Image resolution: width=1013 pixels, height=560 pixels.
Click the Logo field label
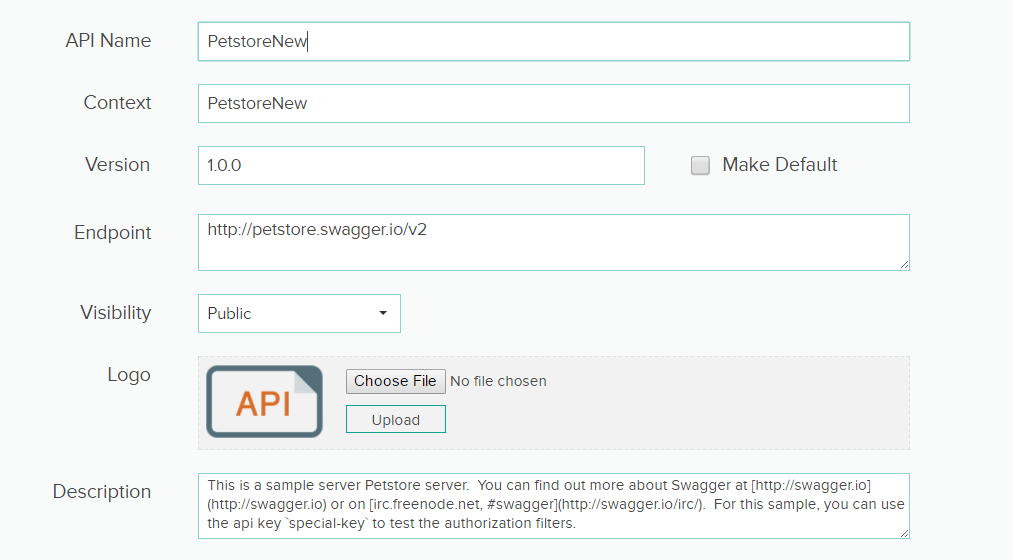[129, 375]
